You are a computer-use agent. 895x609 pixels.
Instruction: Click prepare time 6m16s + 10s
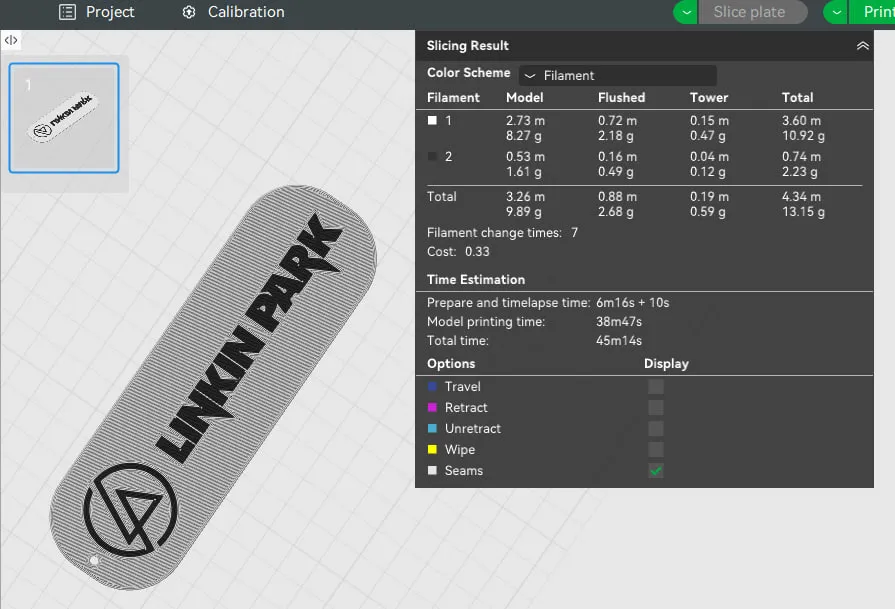click(x=632, y=303)
